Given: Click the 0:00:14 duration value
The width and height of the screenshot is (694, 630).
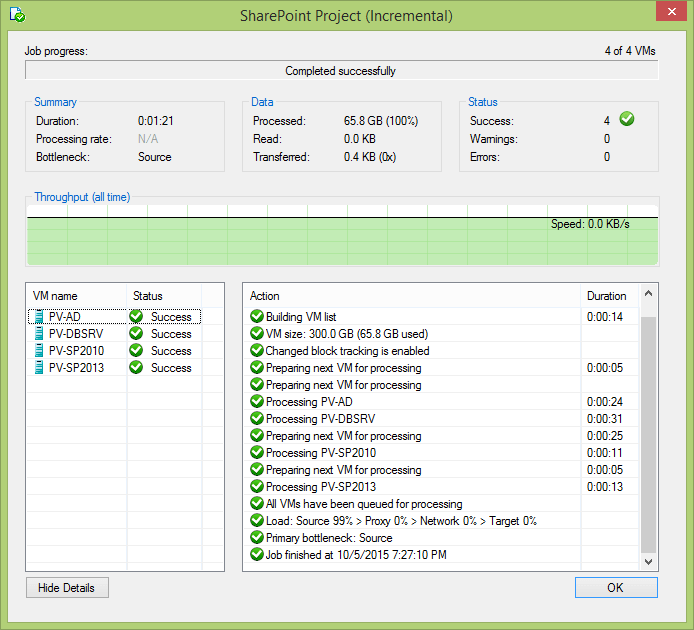Looking at the screenshot, I should (605, 317).
